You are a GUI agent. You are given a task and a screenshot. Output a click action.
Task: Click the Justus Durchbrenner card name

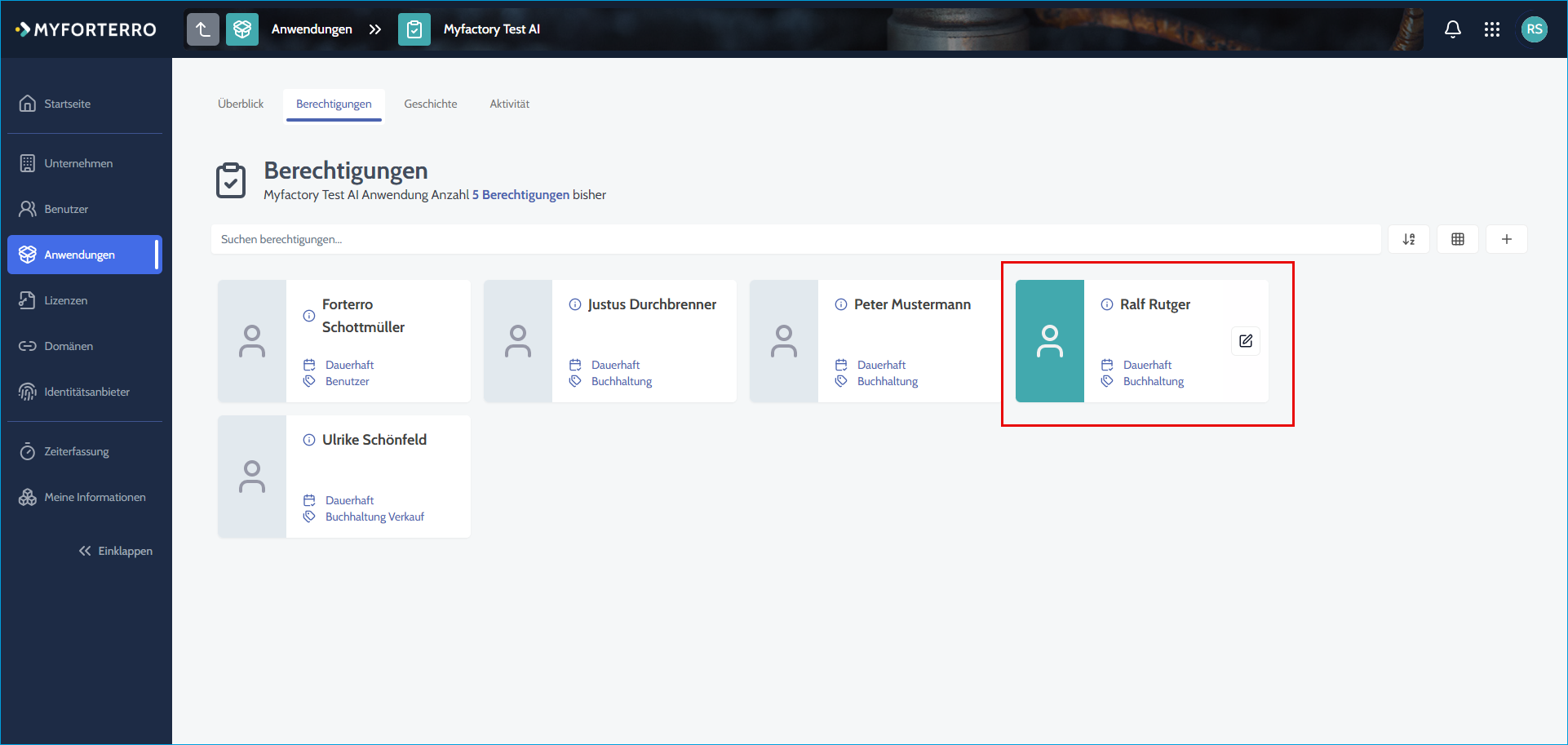pyautogui.click(x=652, y=304)
